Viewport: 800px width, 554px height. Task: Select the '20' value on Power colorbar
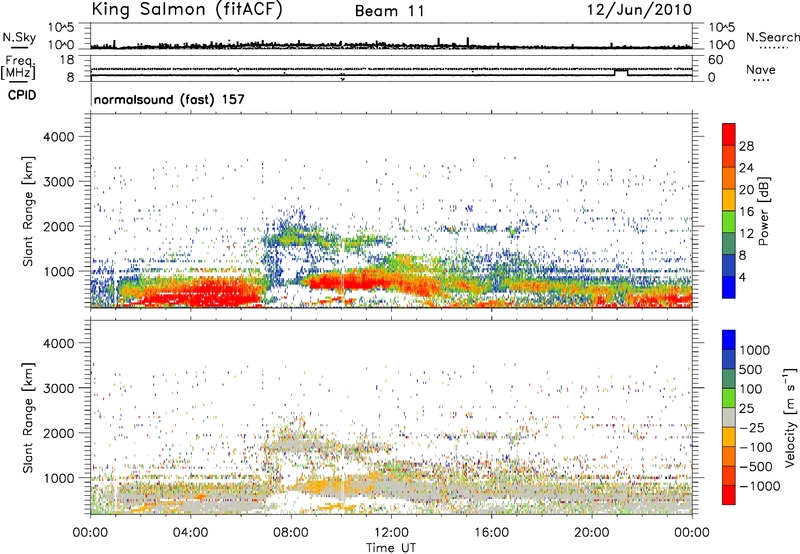[x=746, y=190]
